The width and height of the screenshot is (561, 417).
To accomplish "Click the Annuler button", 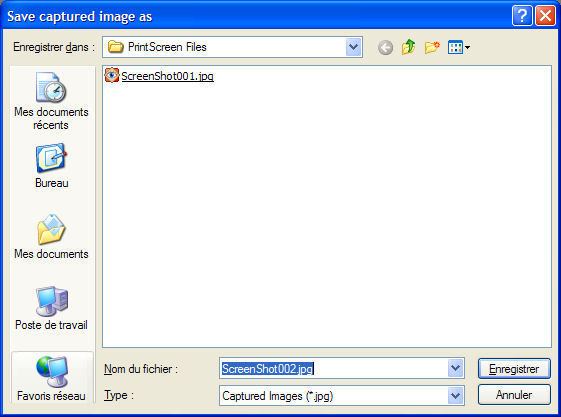I will (514, 395).
